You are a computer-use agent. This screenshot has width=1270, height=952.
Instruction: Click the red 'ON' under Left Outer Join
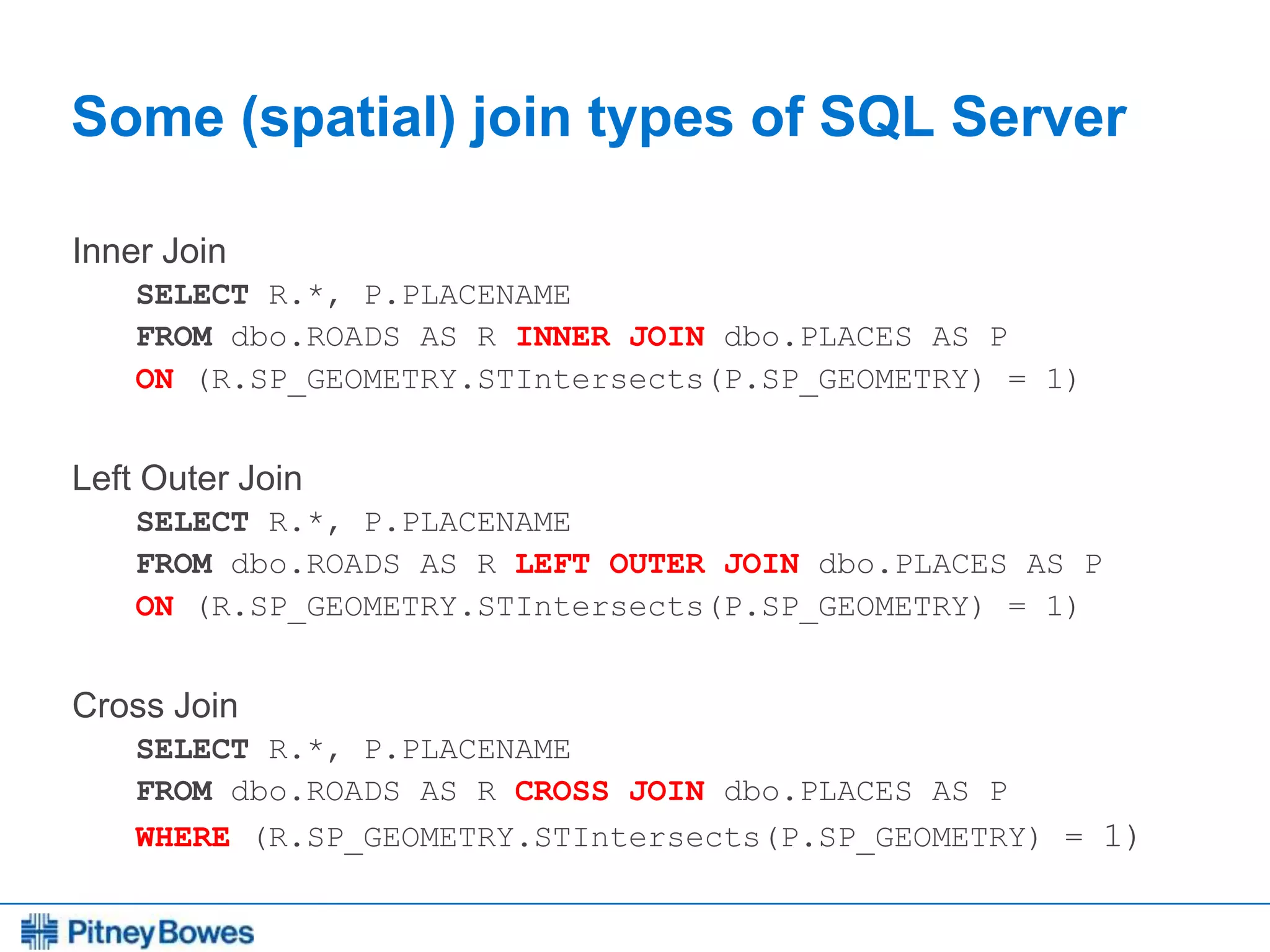point(154,607)
